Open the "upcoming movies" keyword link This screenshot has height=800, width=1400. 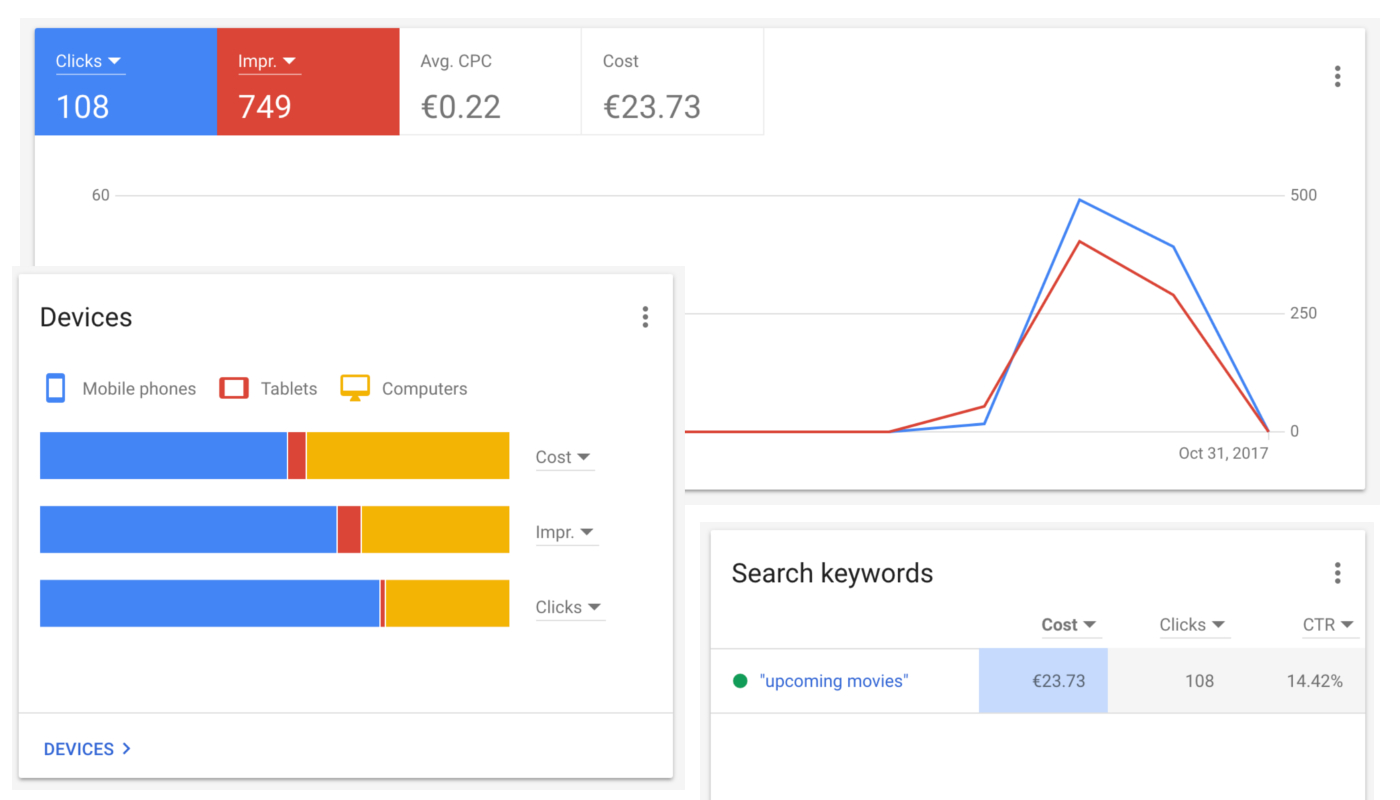pos(834,681)
